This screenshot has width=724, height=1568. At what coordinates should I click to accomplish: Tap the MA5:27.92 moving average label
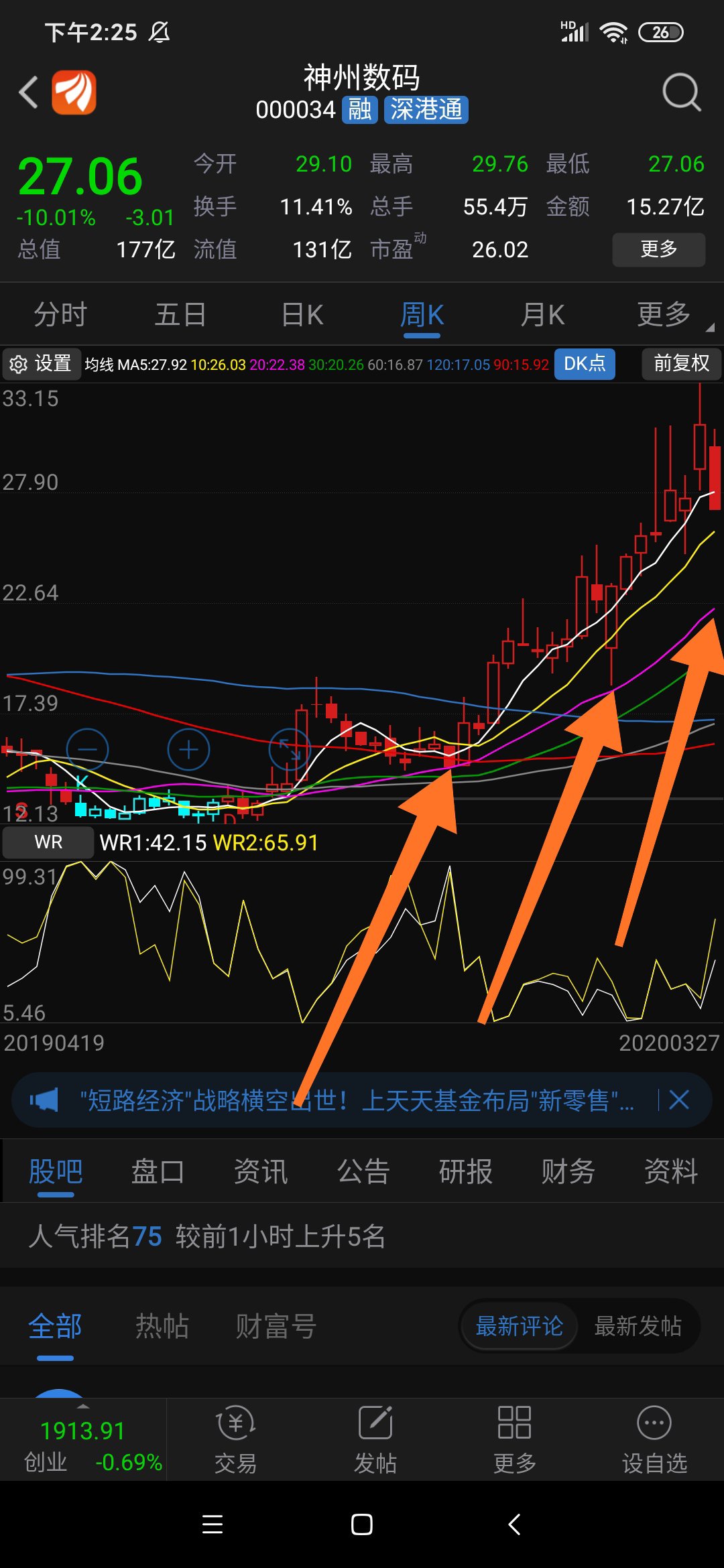152,365
